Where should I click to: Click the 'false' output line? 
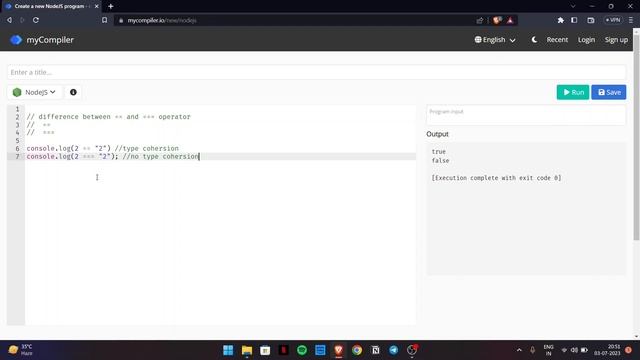coord(440,160)
